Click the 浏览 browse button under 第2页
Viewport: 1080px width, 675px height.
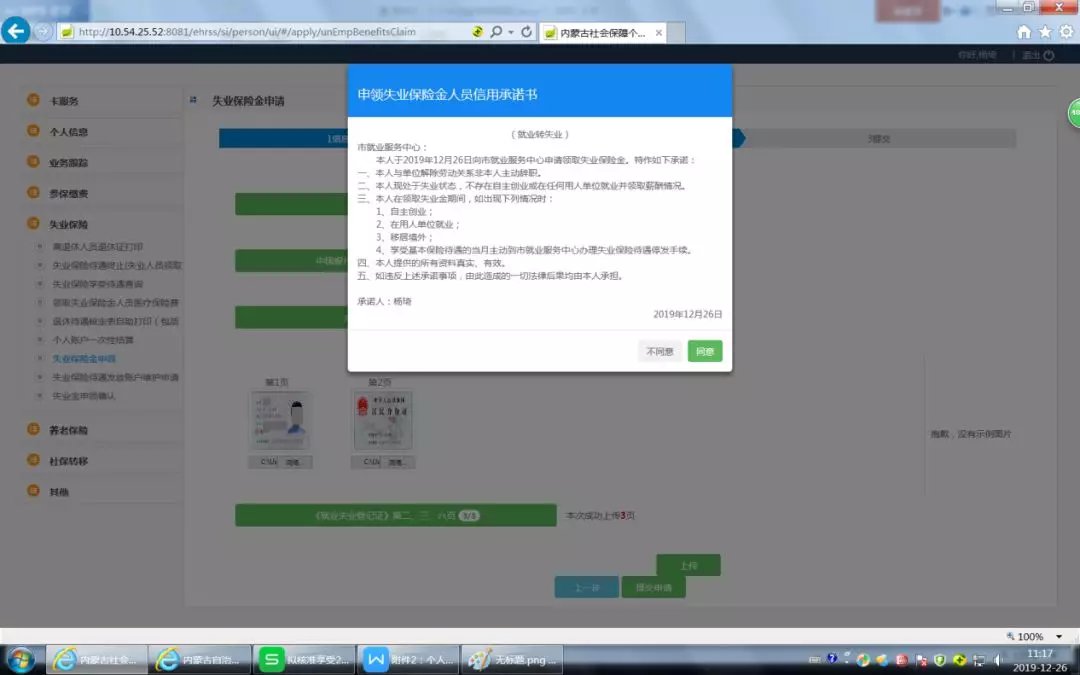396,462
